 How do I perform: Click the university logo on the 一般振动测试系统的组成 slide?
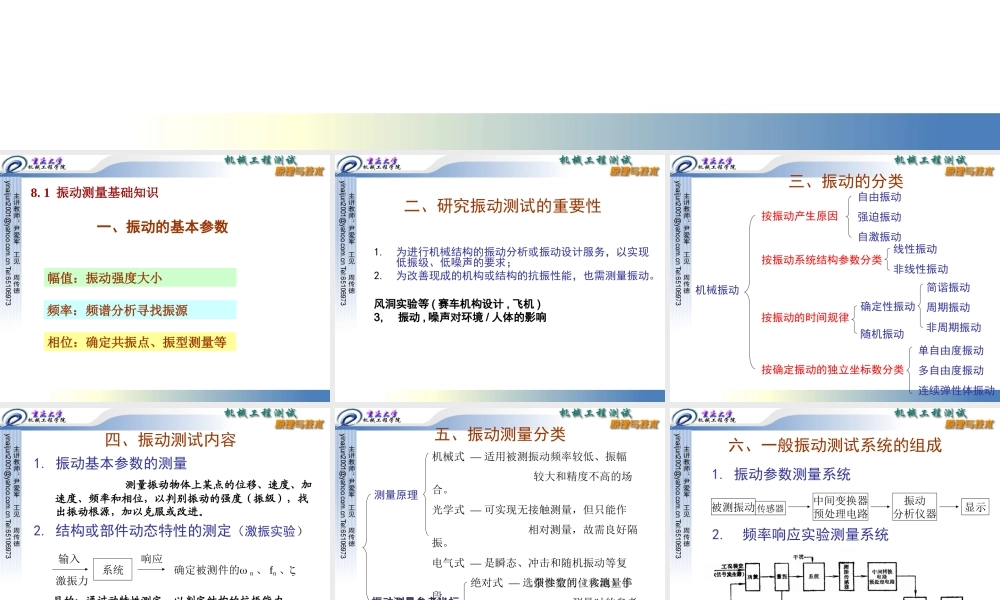[x=703, y=418]
